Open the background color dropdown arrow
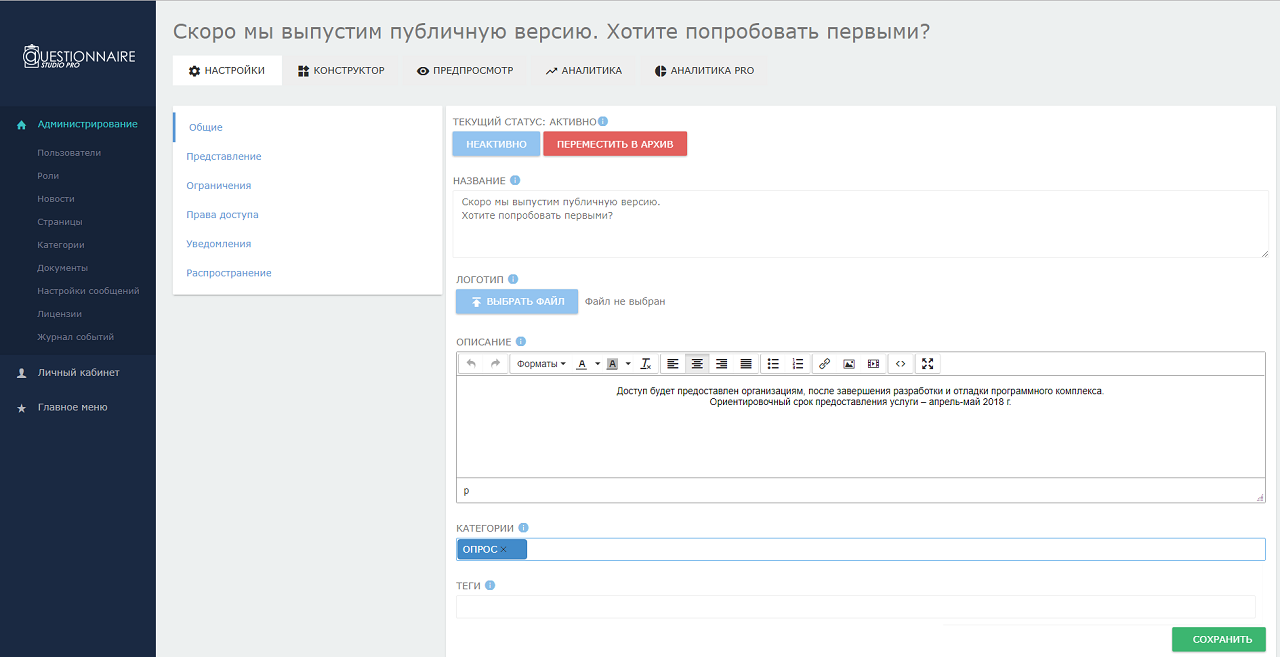This screenshot has height=657, width=1280. tap(629, 363)
